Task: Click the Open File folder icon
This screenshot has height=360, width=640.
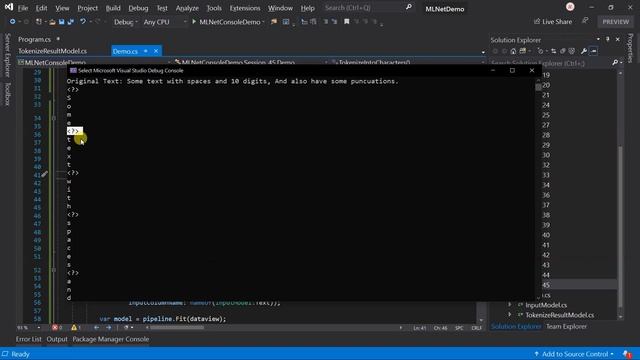Action: [52, 22]
